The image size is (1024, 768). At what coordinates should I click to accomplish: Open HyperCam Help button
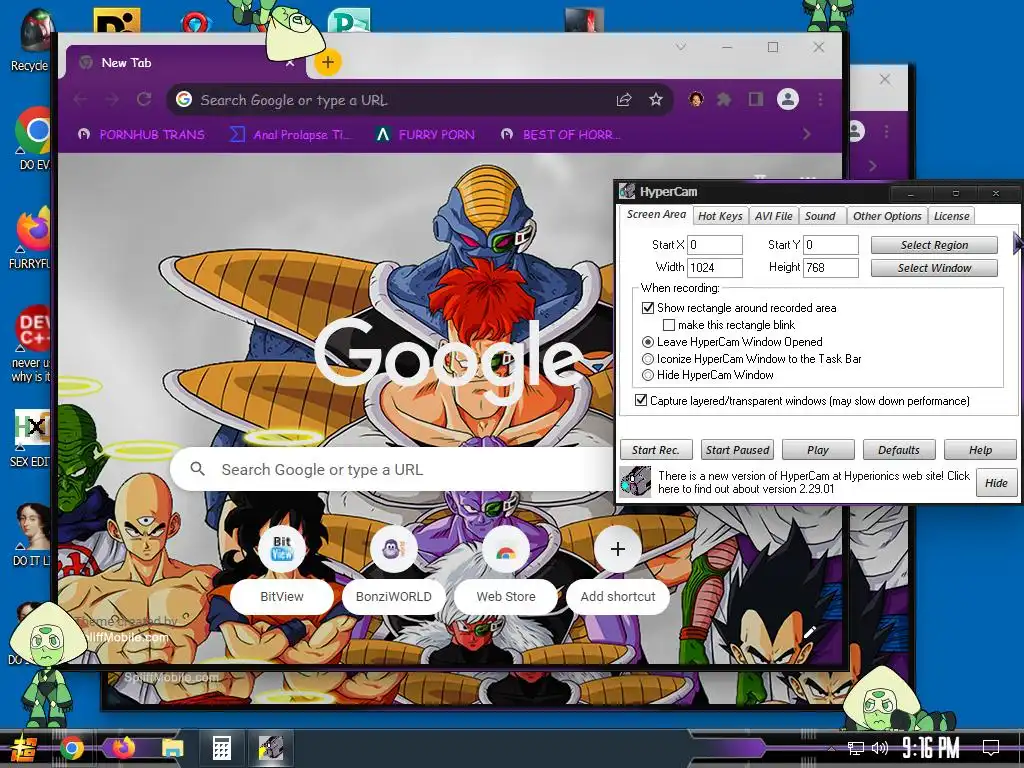coord(980,450)
